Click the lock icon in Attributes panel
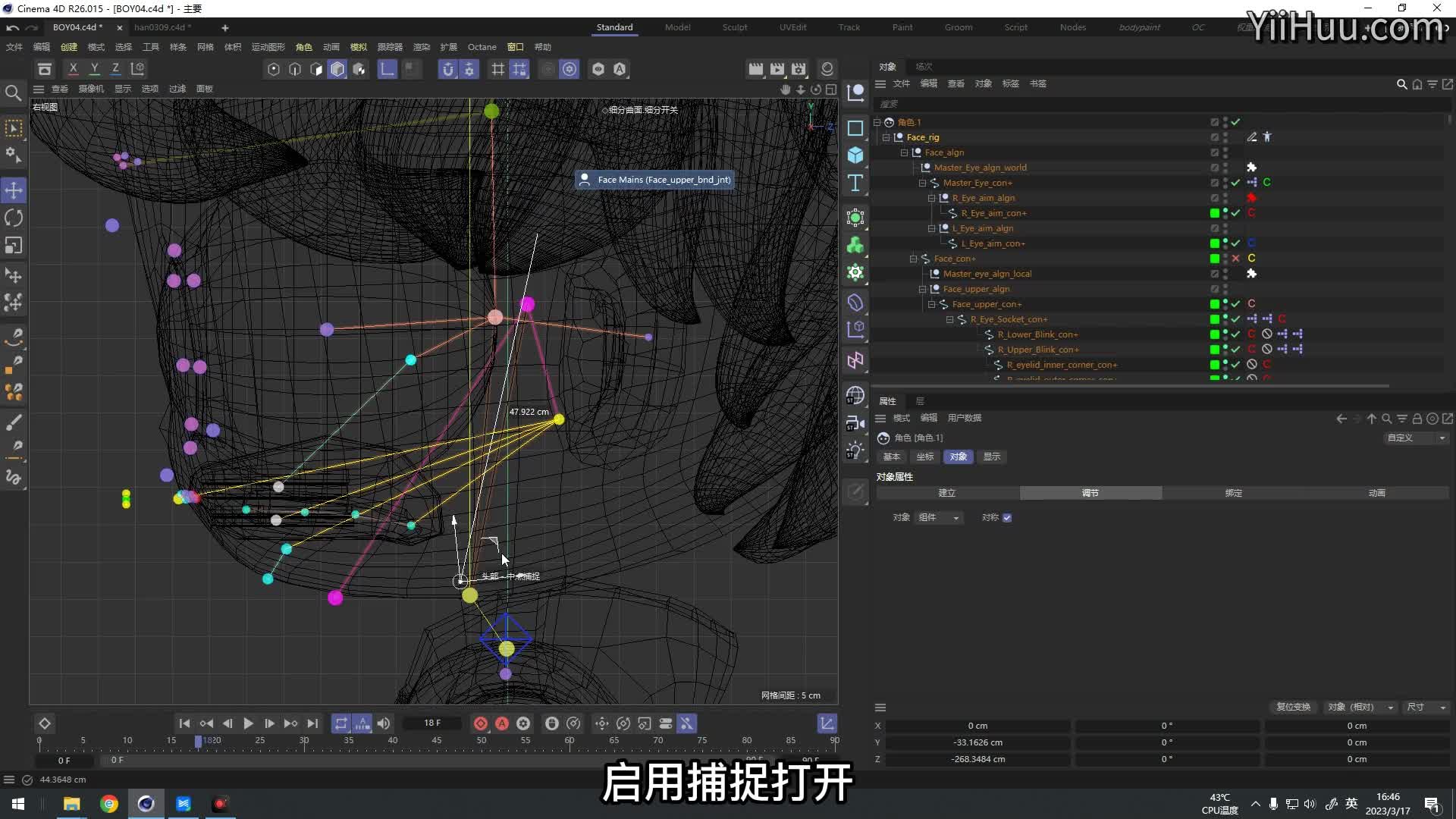Screen dimensions: 1456x819 [1417, 419]
